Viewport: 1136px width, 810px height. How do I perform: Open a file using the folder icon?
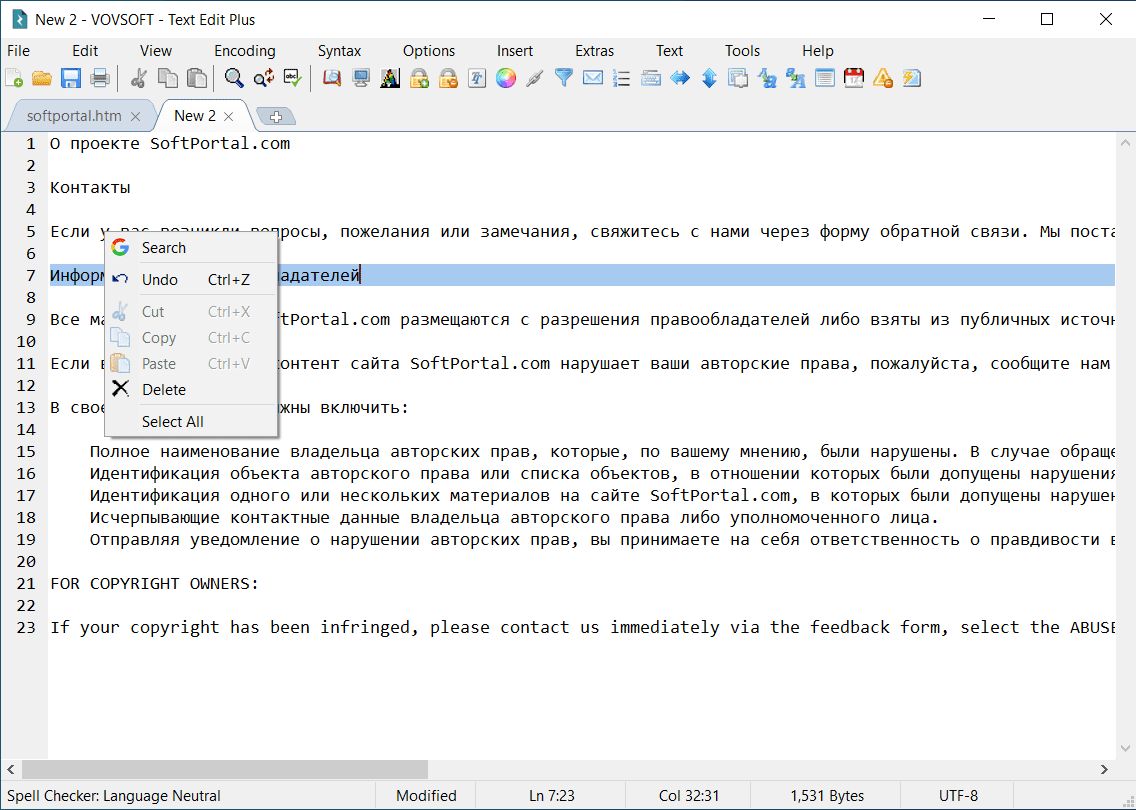tap(42, 78)
